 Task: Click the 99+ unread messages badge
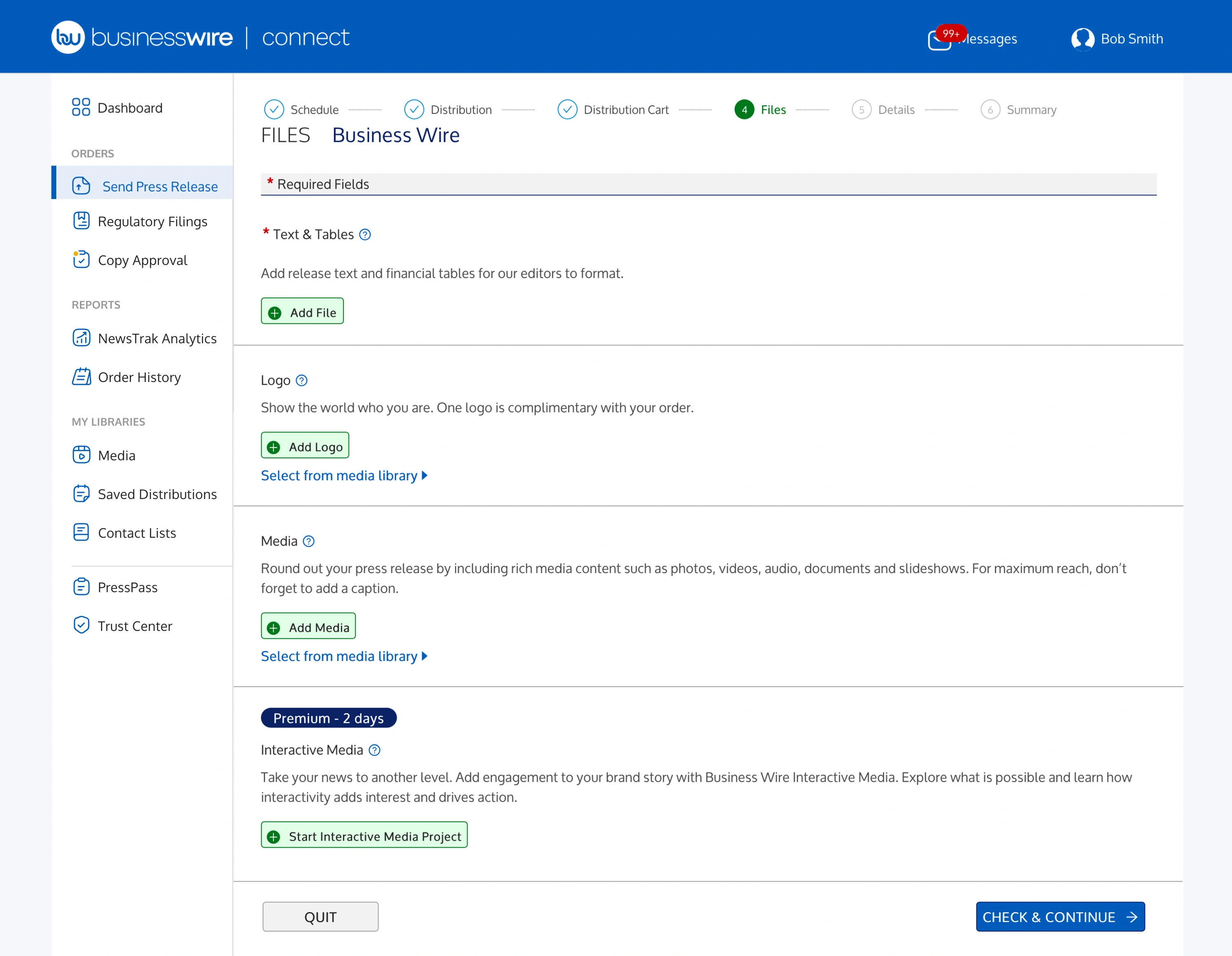point(951,33)
